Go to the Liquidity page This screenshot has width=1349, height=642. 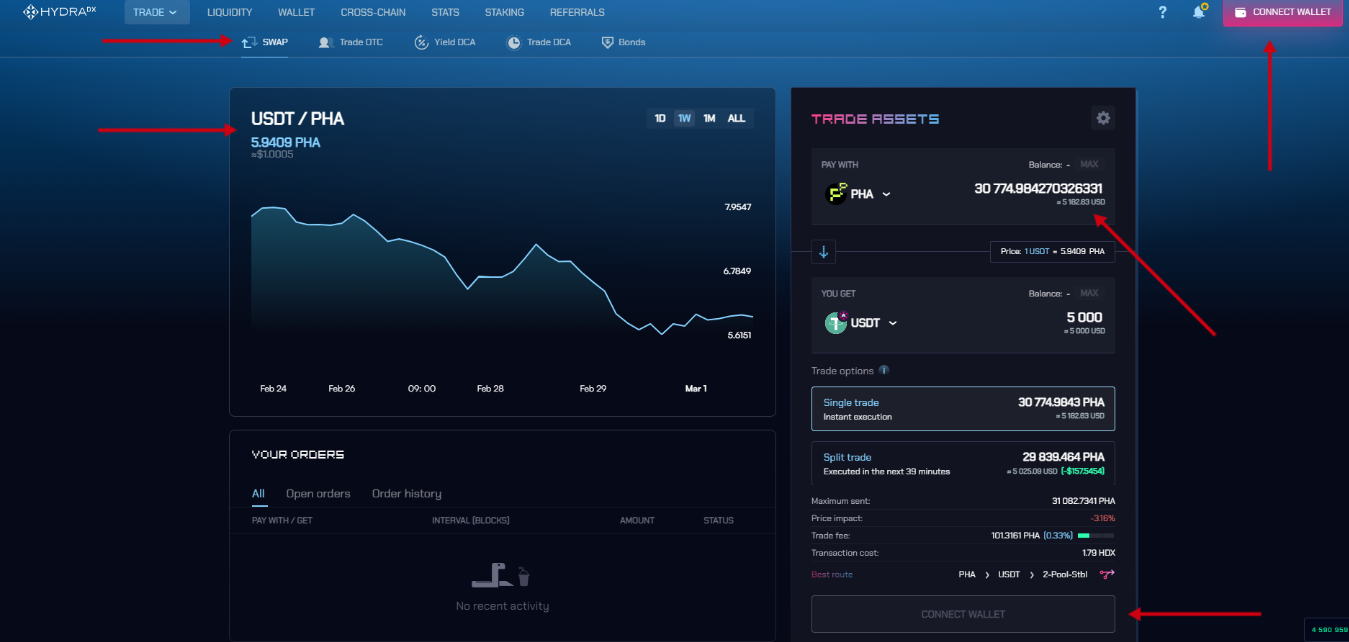(x=229, y=12)
